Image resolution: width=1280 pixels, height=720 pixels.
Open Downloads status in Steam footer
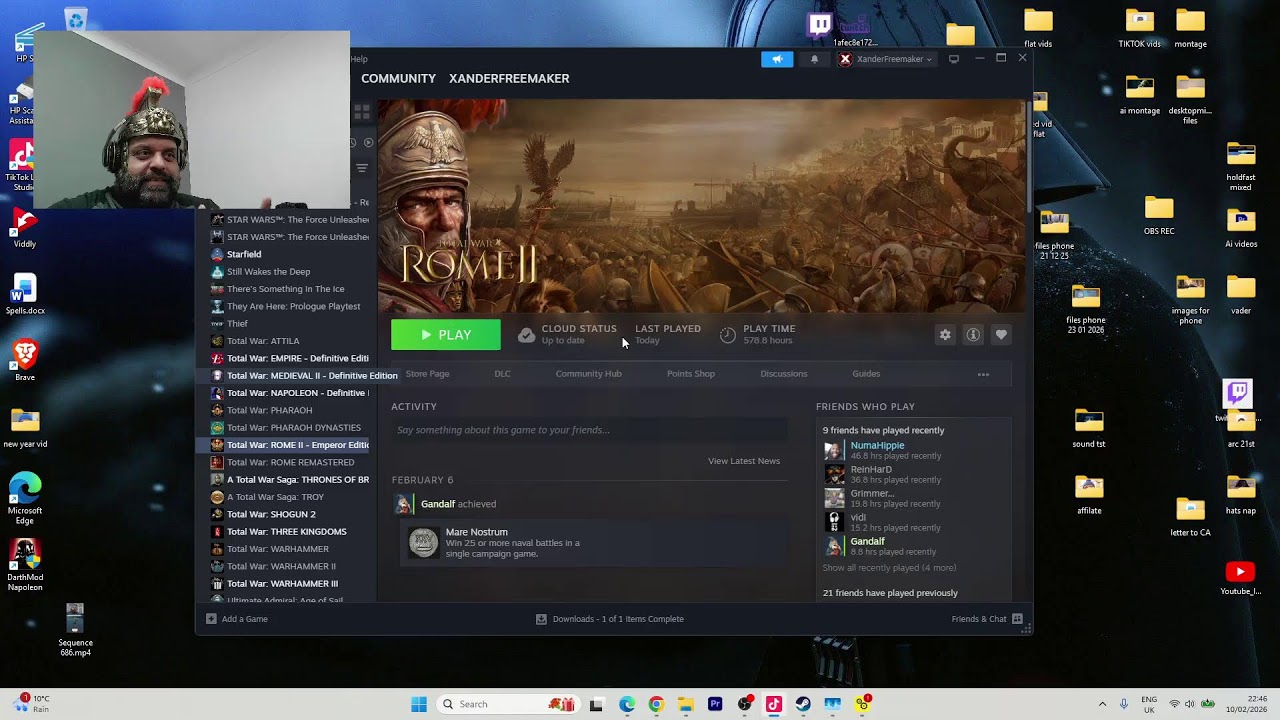(610, 619)
